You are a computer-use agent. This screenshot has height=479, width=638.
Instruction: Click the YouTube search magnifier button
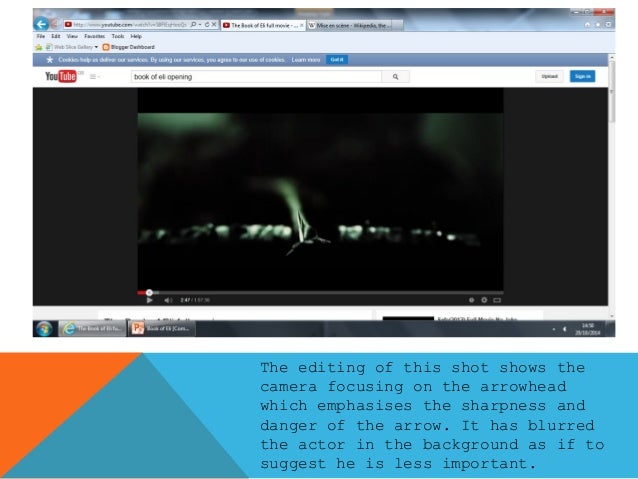point(395,77)
